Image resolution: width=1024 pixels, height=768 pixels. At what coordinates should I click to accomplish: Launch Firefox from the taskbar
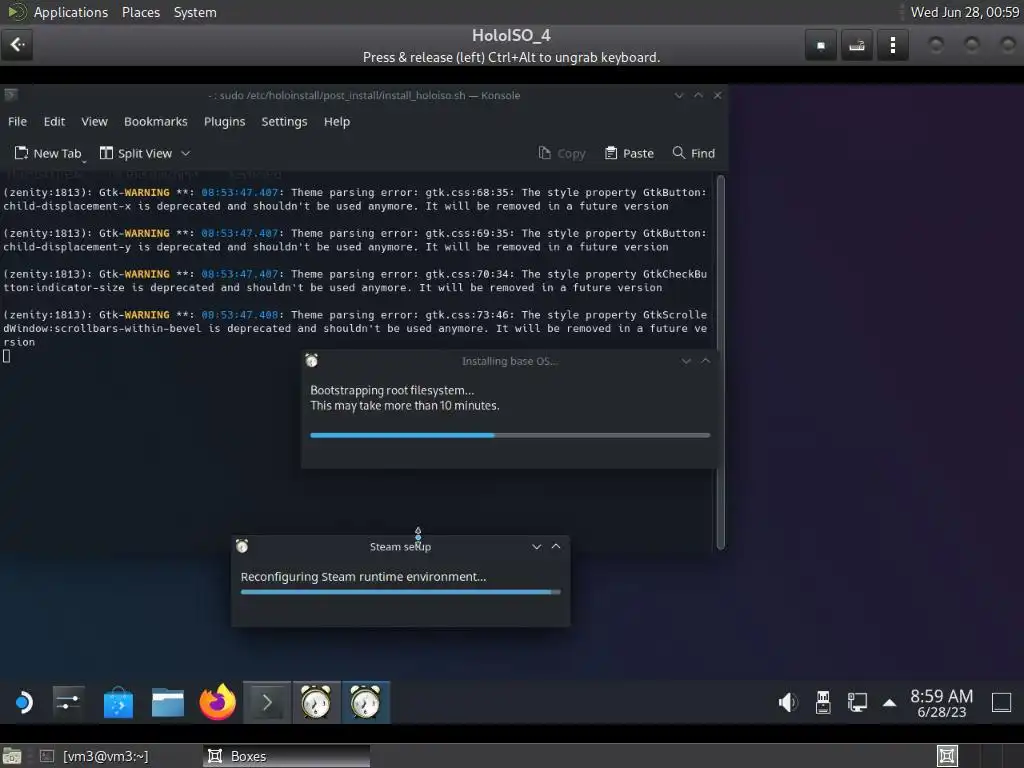[217, 702]
